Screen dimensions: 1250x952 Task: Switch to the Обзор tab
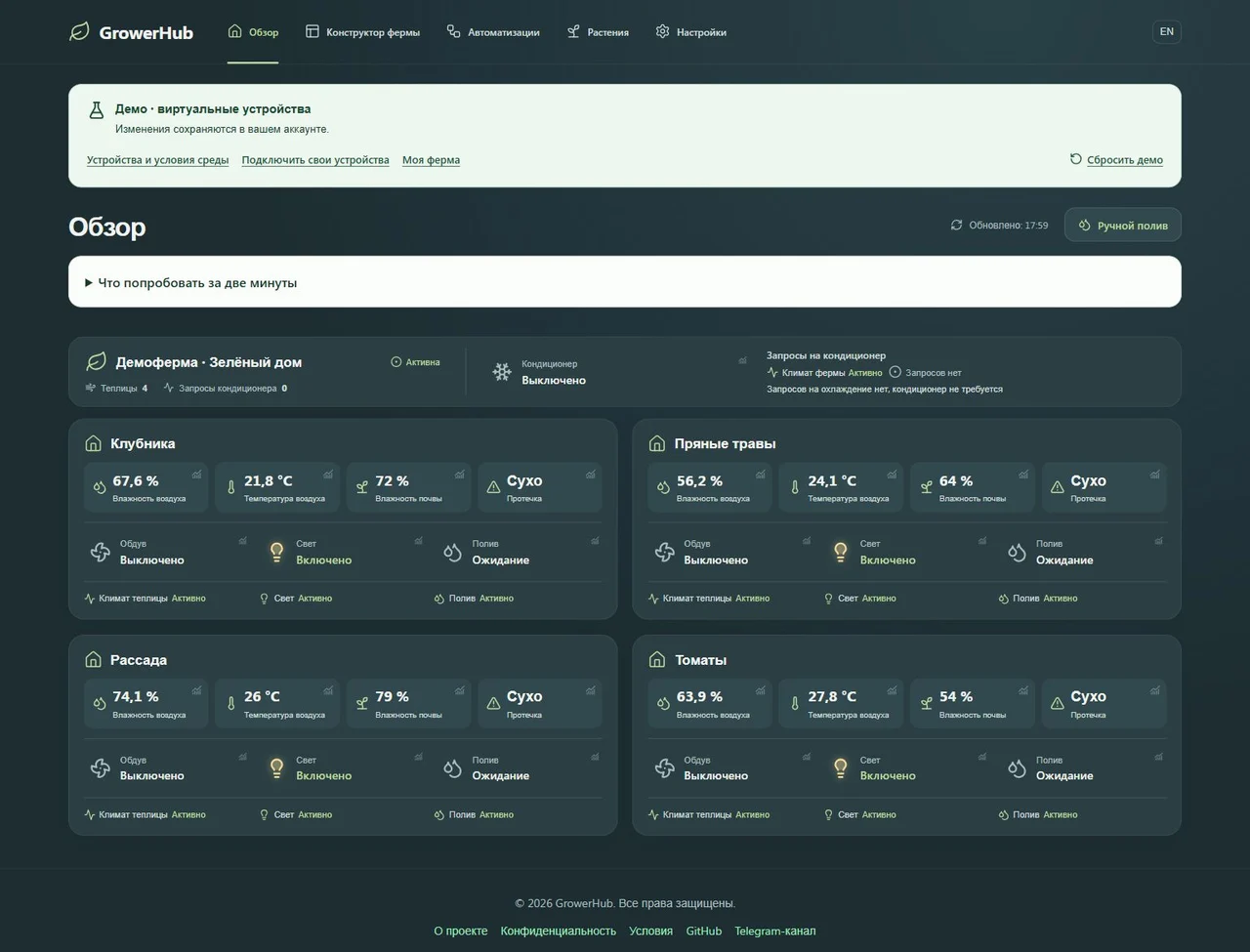253,32
